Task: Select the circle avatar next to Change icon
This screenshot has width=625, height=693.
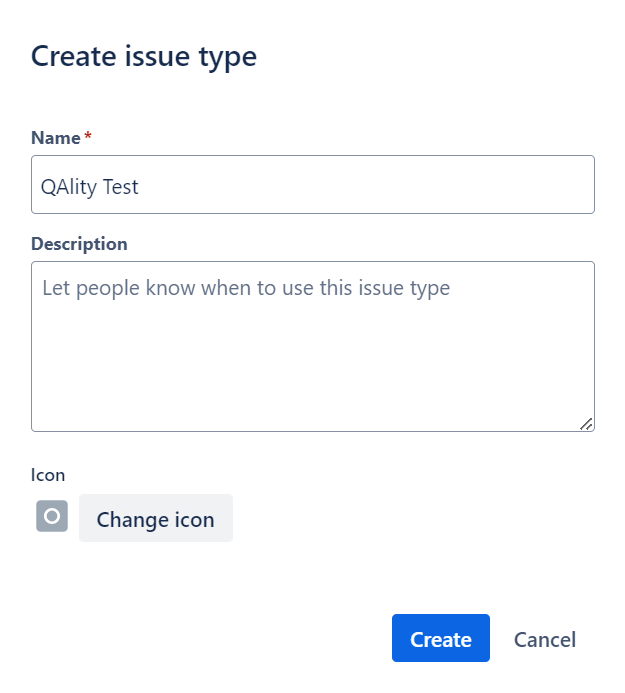Action: click(52, 516)
